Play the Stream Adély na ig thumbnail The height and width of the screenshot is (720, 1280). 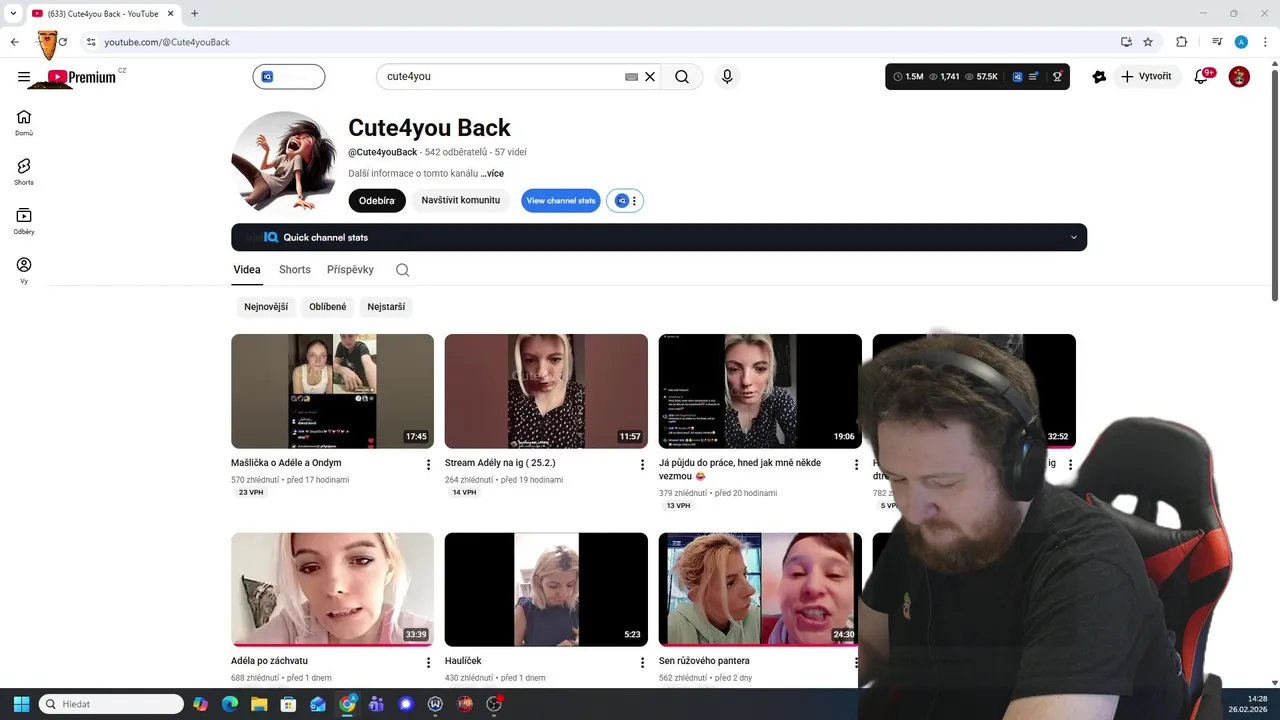coord(546,391)
